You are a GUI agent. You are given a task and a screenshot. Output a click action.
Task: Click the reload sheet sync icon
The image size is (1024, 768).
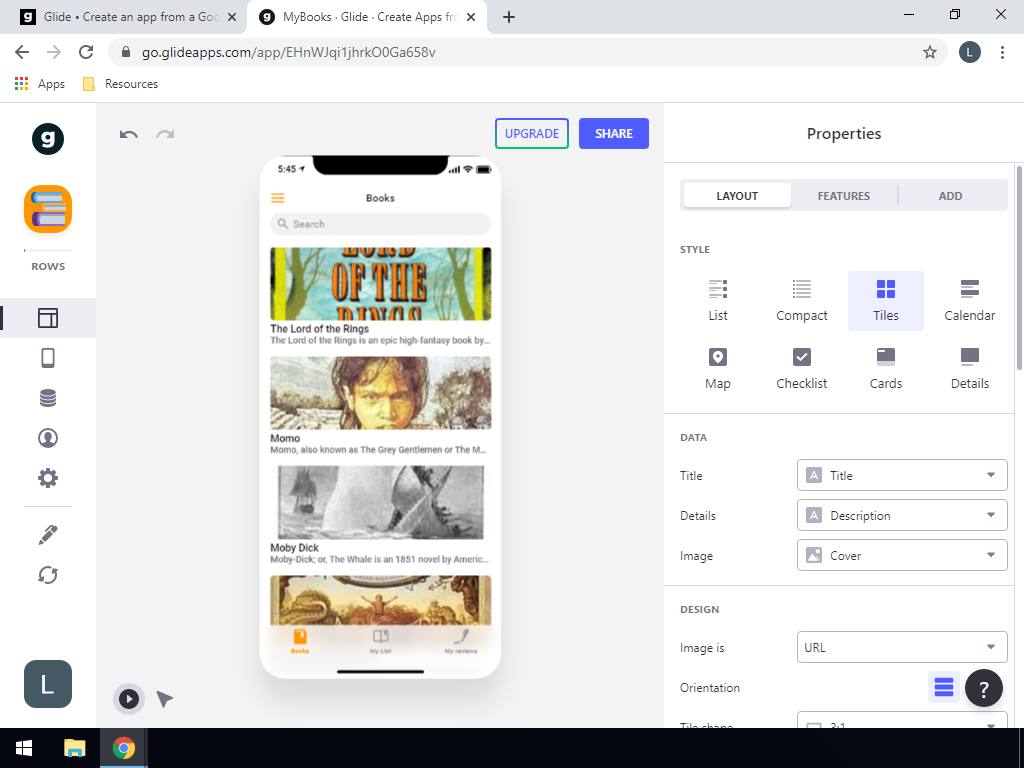click(x=48, y=575)
